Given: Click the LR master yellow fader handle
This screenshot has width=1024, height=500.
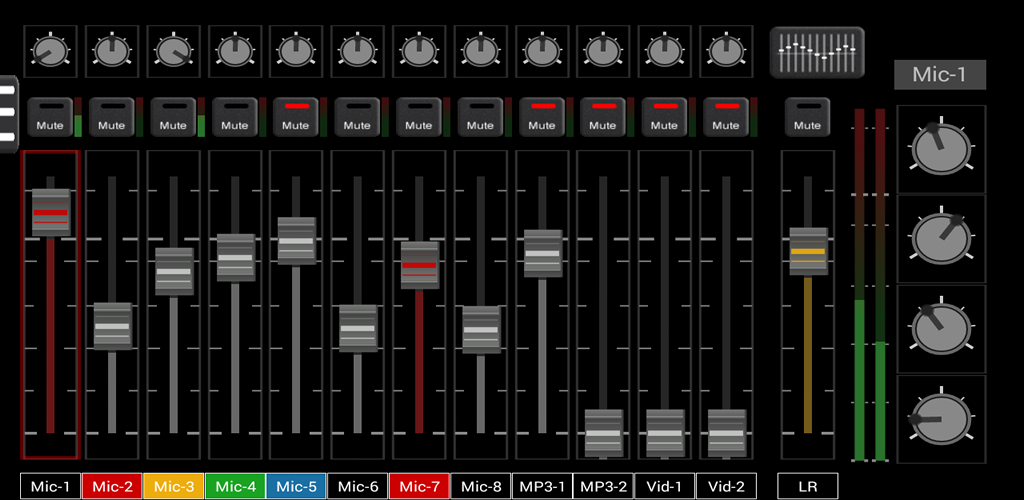Looking at the screenshot, I should pos(808,251).
